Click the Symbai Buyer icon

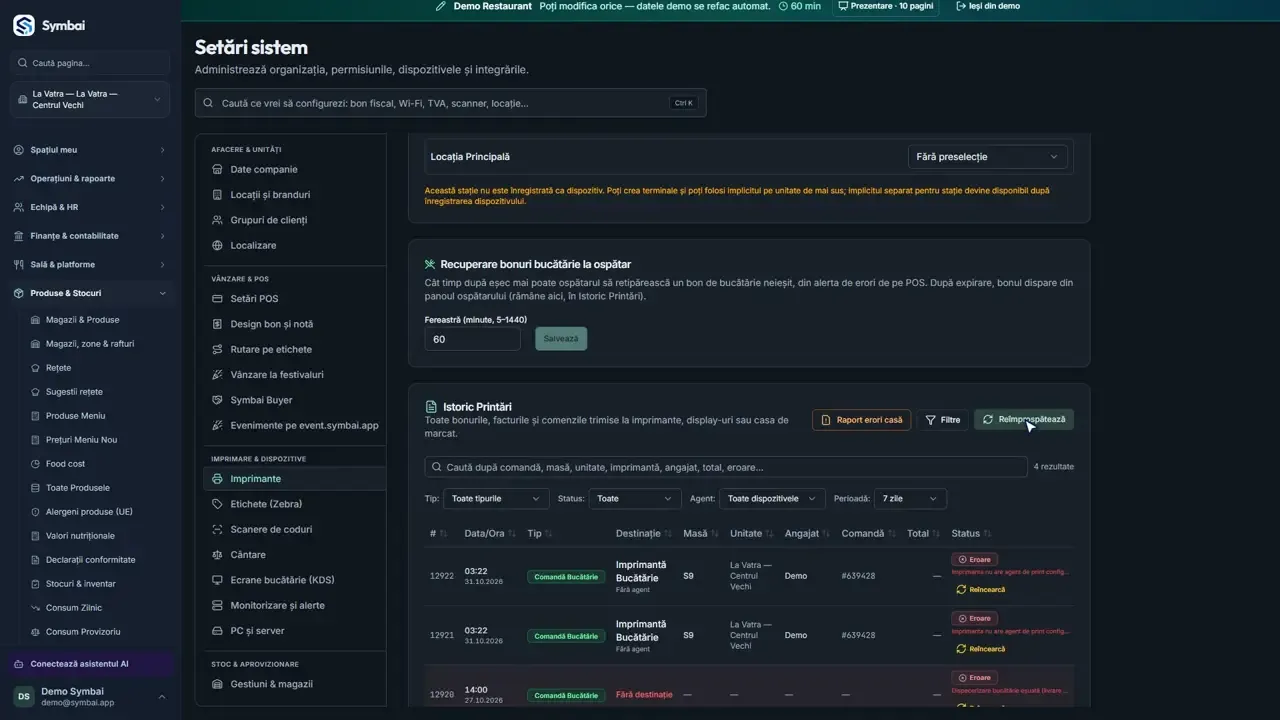[218, 400]
